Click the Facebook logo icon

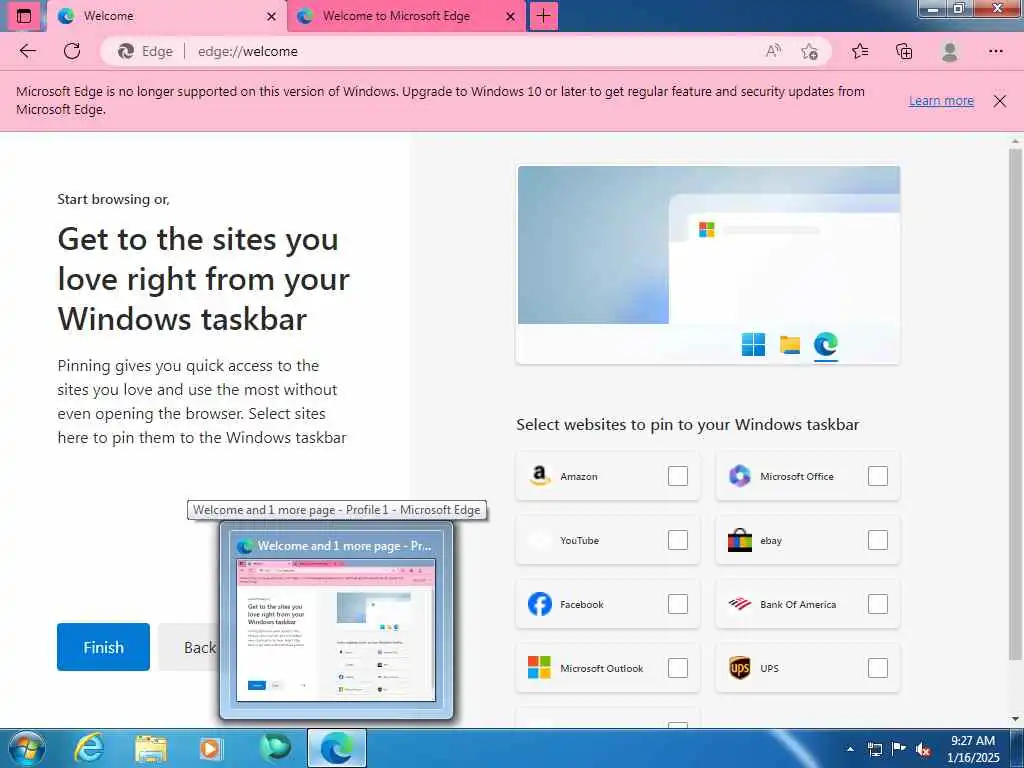[539, 604]
